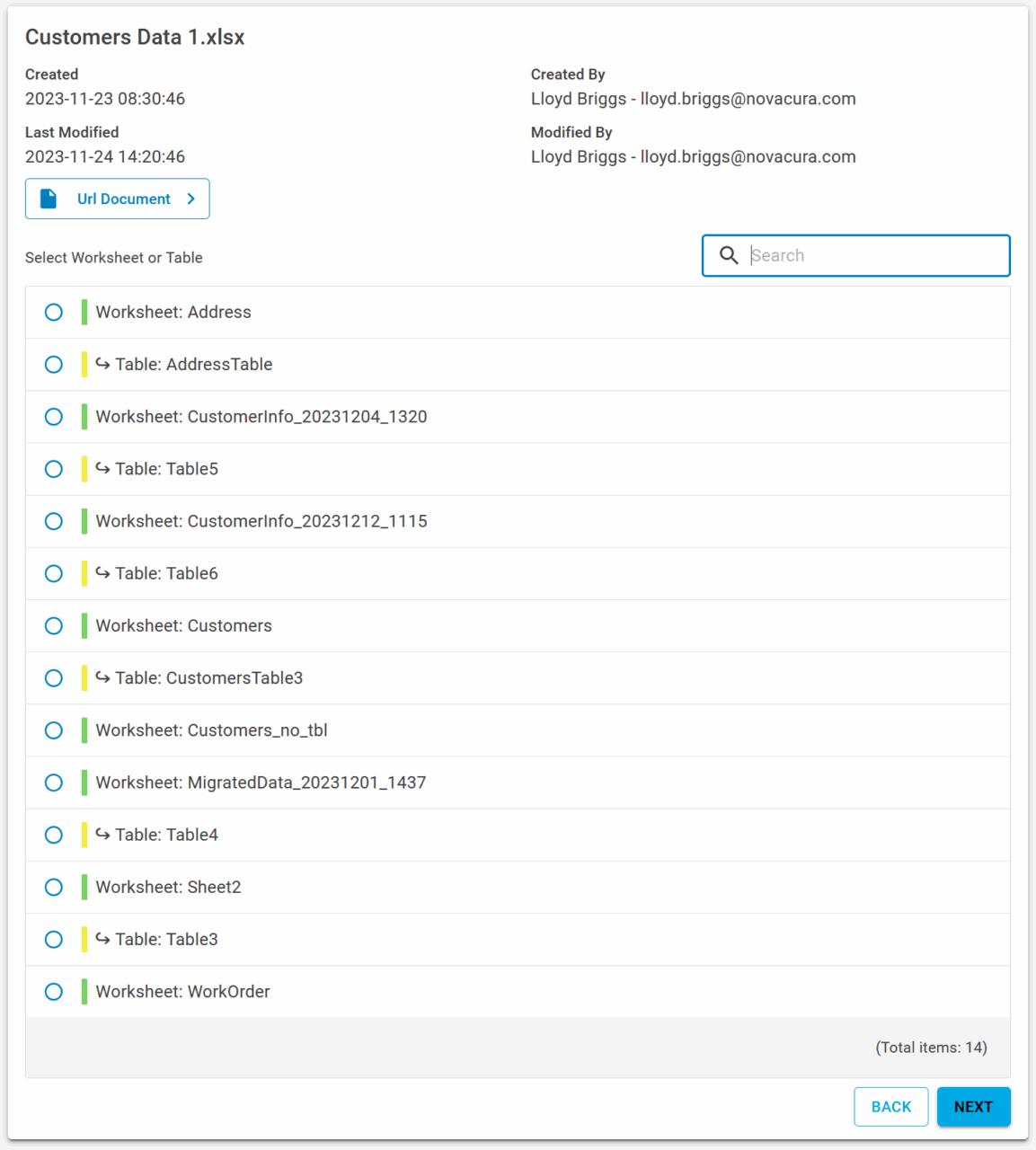The height and width of the screenshot is (1150, 1036).
Task: Select the Worksheet: Customers radio button
Action: [54, 626]
